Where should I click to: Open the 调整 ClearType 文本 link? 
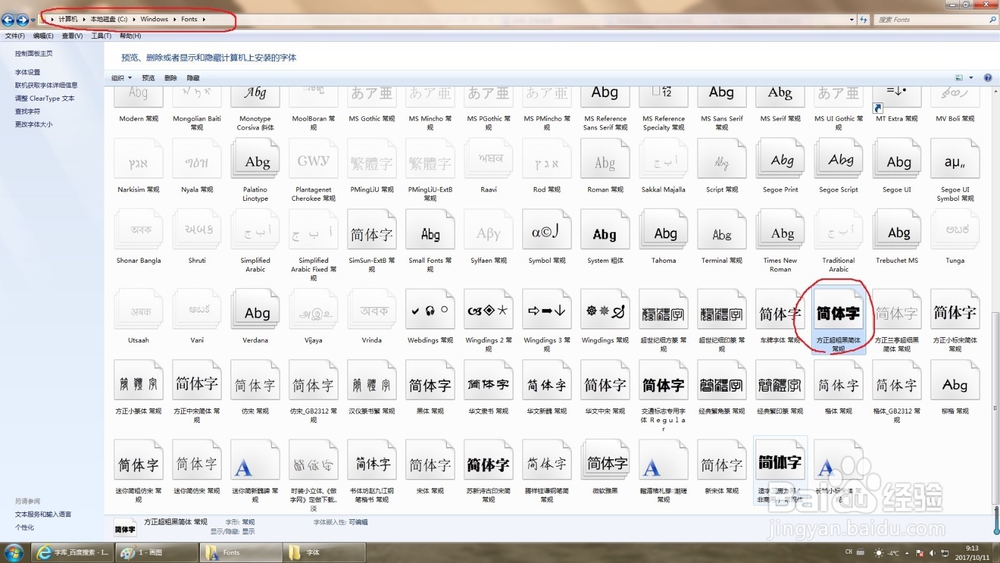click(45, 98)
